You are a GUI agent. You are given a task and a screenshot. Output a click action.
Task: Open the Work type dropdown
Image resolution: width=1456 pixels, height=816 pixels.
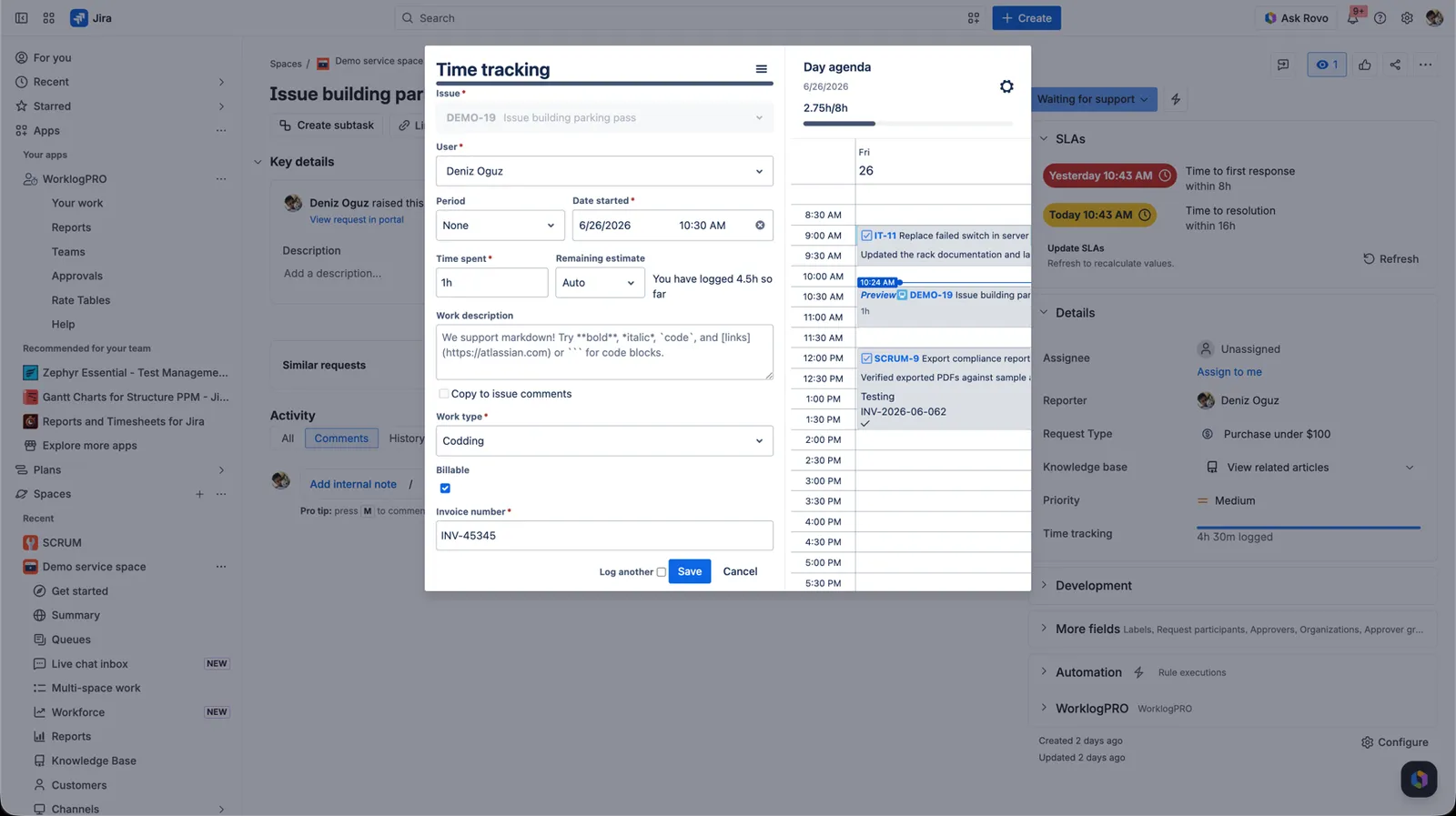(604, 441)
